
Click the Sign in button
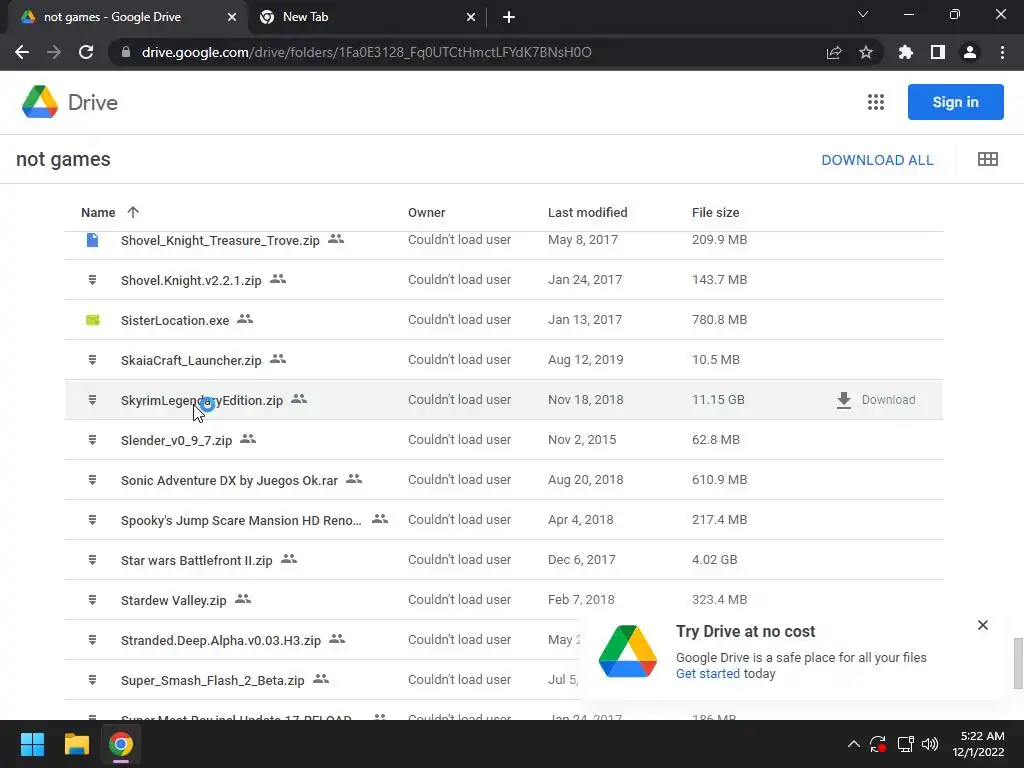pos(955,102)
